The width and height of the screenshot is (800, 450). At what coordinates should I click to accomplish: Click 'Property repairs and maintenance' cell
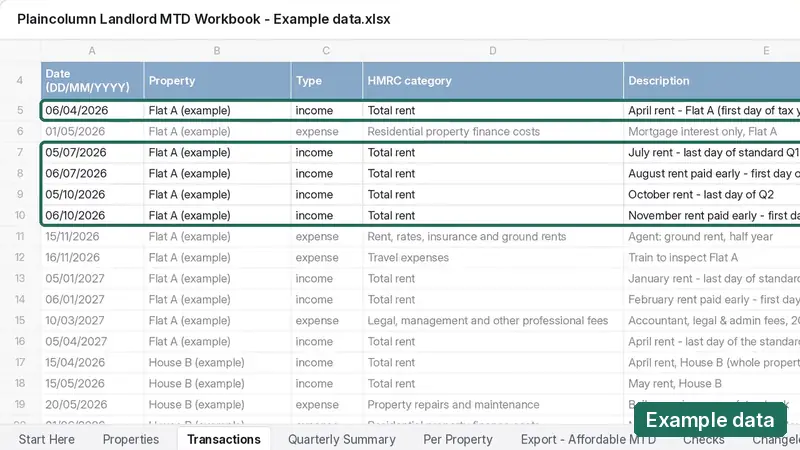[x=493, y=404]
